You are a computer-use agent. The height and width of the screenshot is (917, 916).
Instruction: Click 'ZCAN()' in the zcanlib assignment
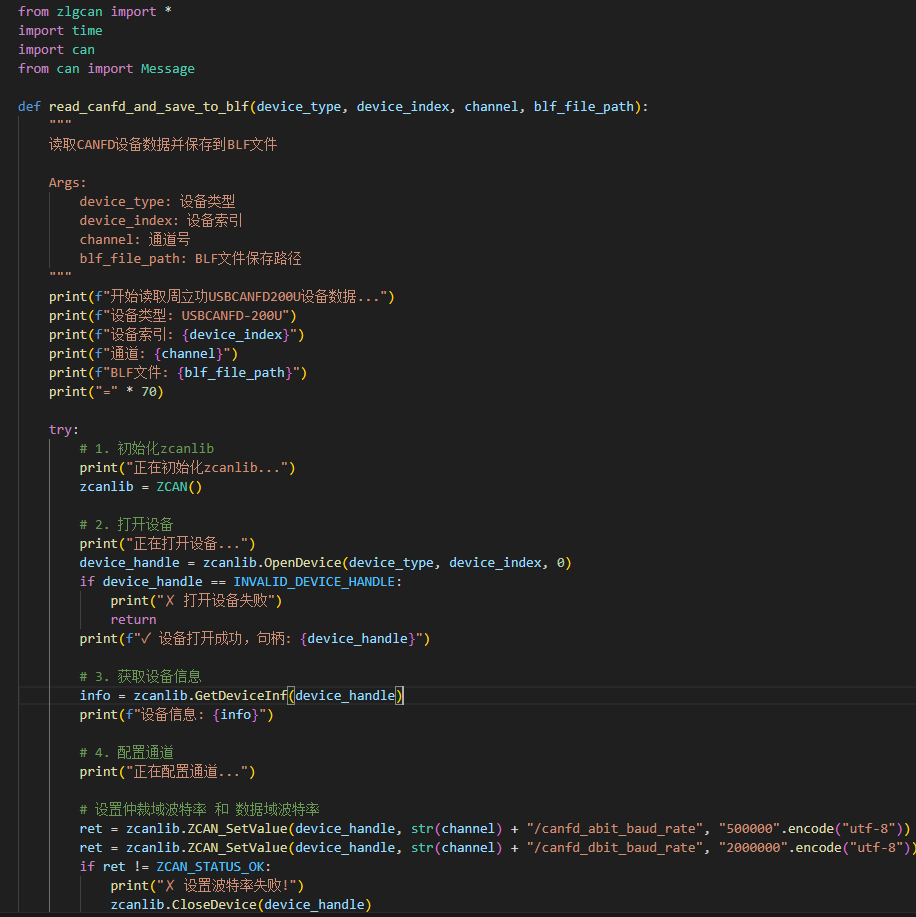tap(179, 487)
